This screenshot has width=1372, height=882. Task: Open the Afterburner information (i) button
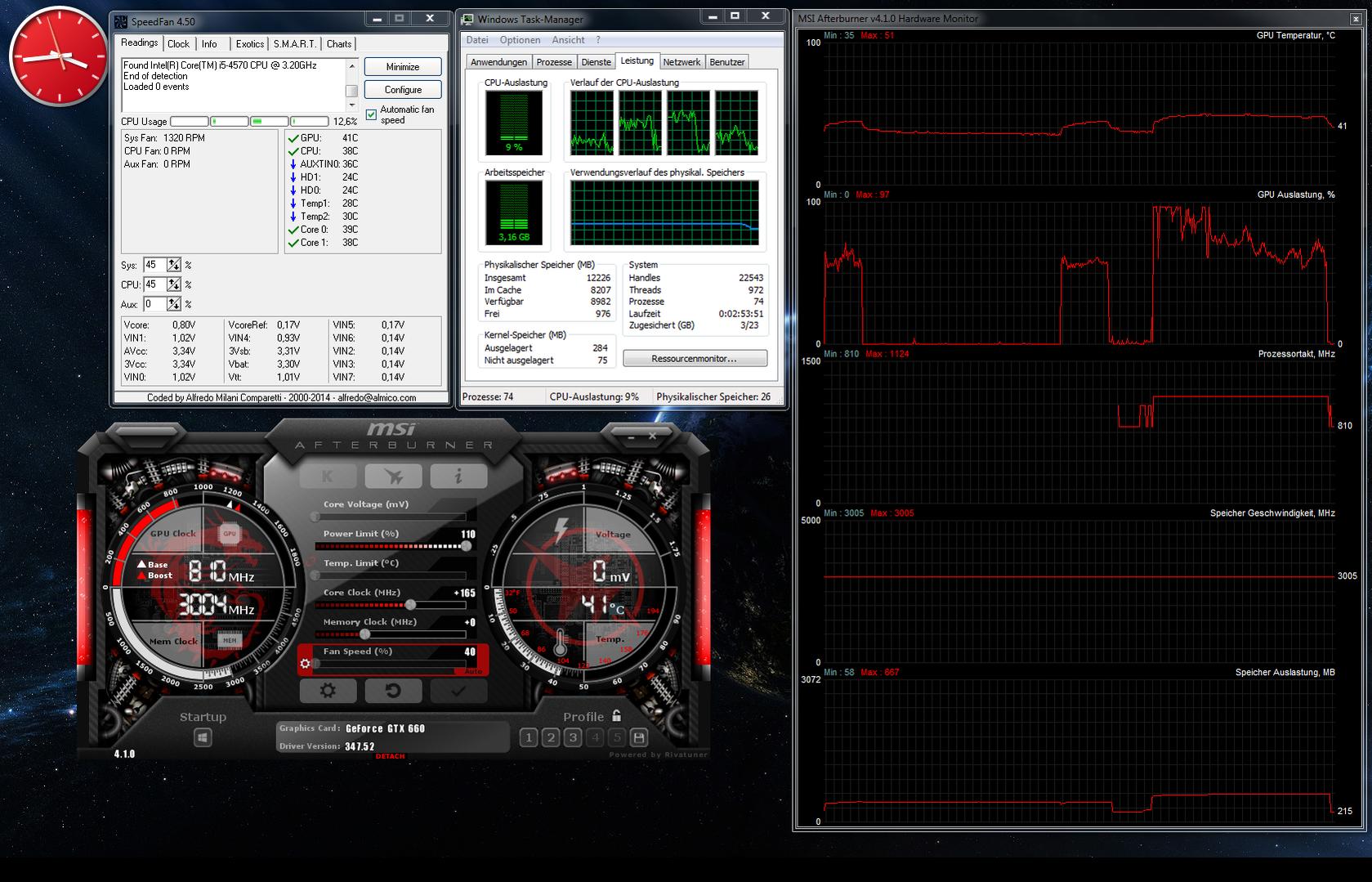tap(458, 477)
